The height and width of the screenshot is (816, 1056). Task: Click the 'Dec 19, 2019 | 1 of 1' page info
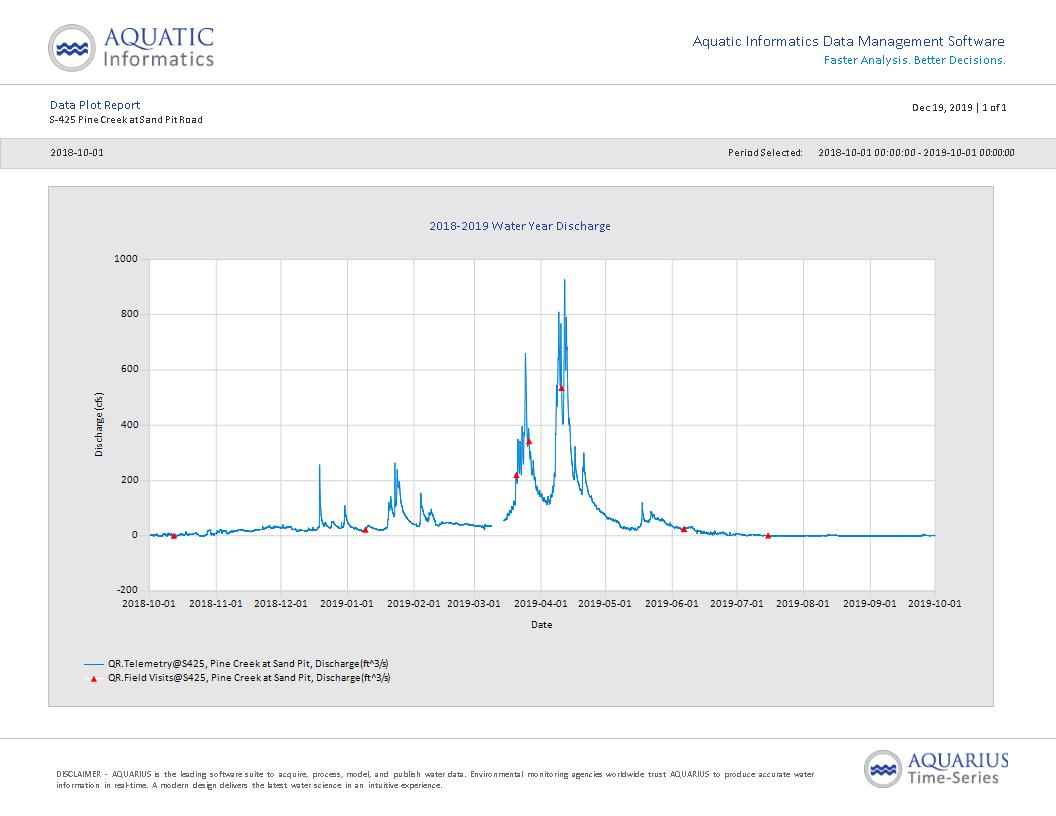[x=959, y=108]
